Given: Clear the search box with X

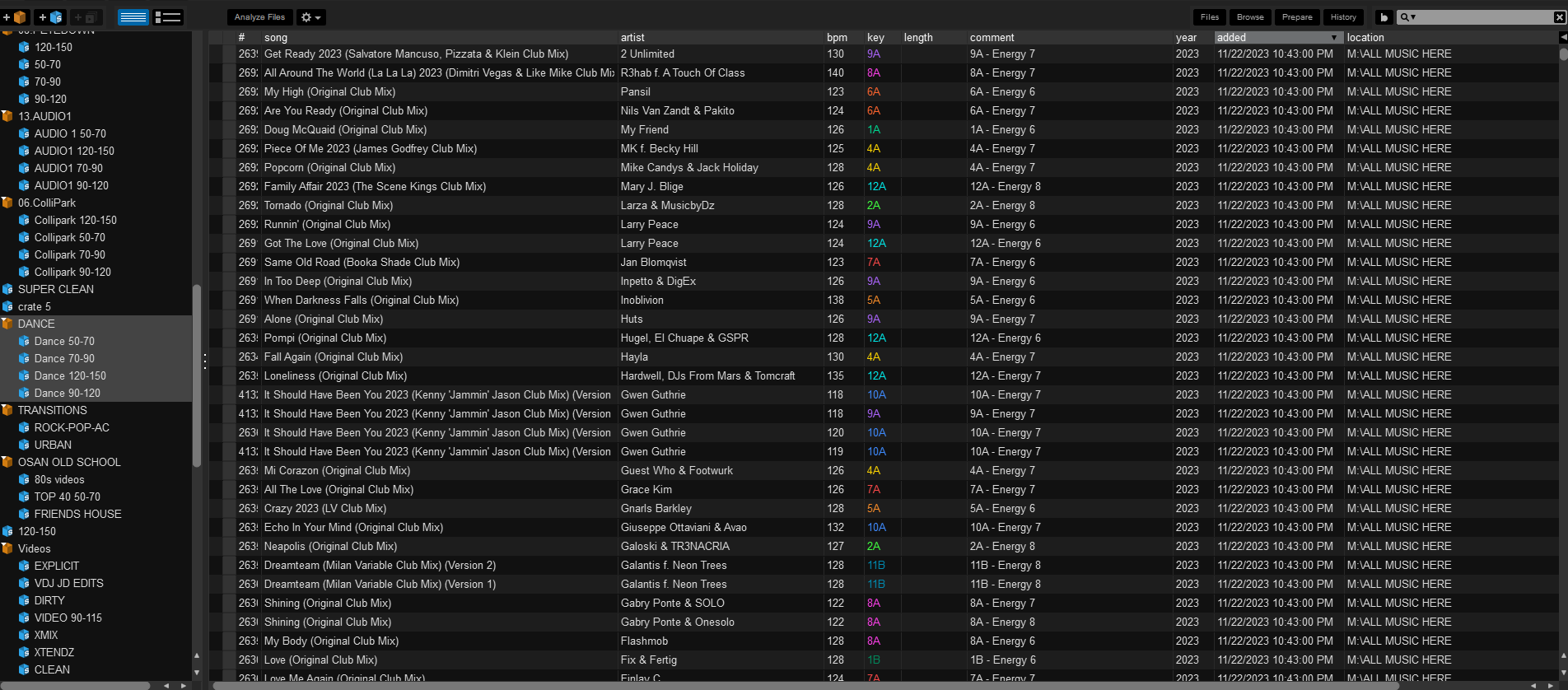Looking at the screenshot, I should pos(1559,16).
